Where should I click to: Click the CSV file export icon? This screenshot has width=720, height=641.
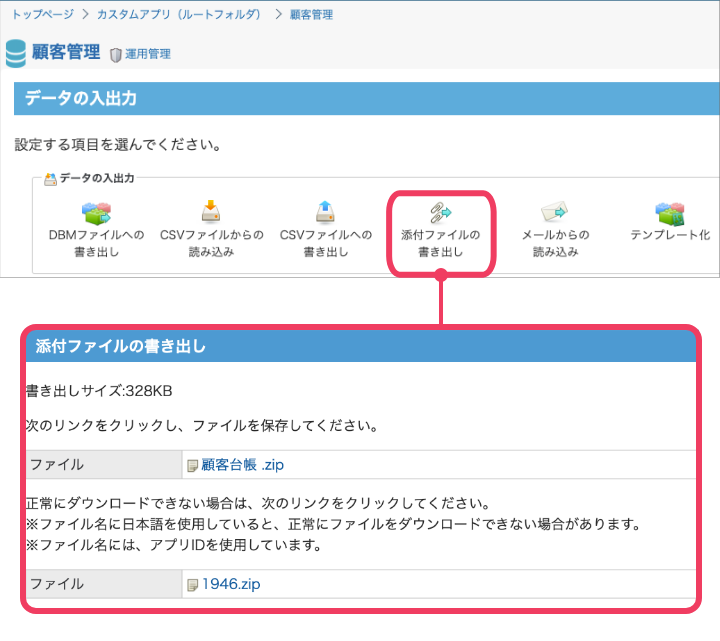point(325,212)
